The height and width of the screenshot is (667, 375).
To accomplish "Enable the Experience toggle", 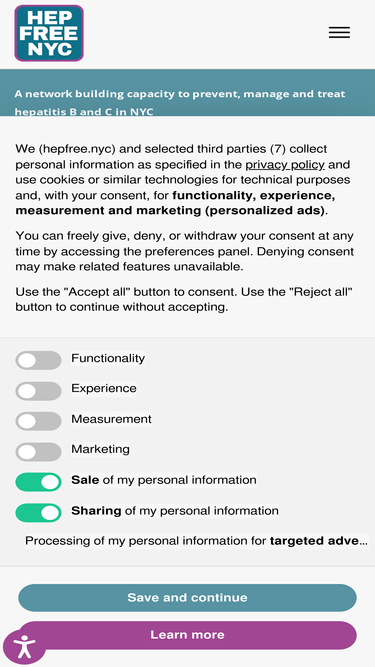I will [x=38, y=391].
